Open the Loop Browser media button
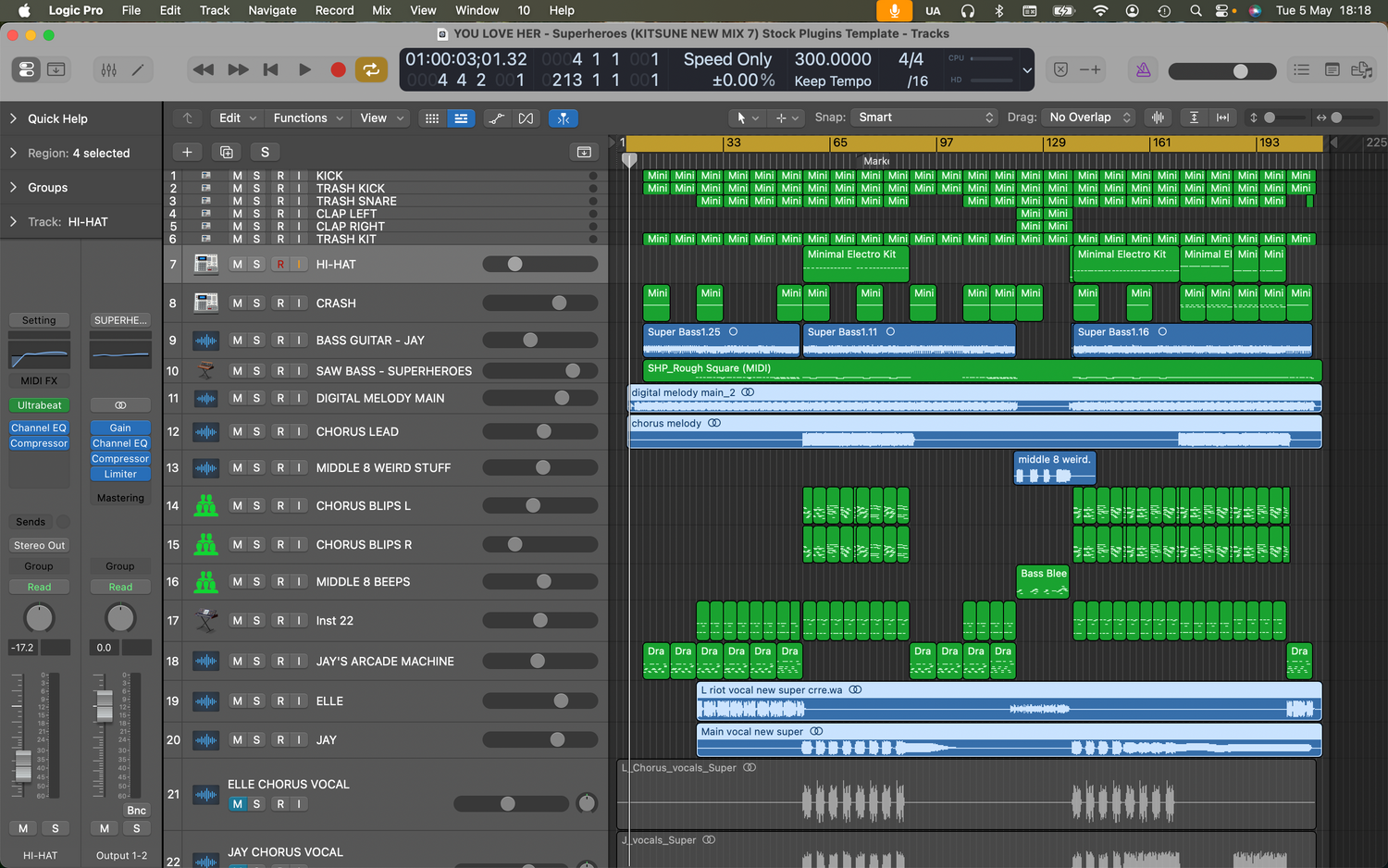The width and height of the screenshot is (1388, 868). click(1362, 69)
